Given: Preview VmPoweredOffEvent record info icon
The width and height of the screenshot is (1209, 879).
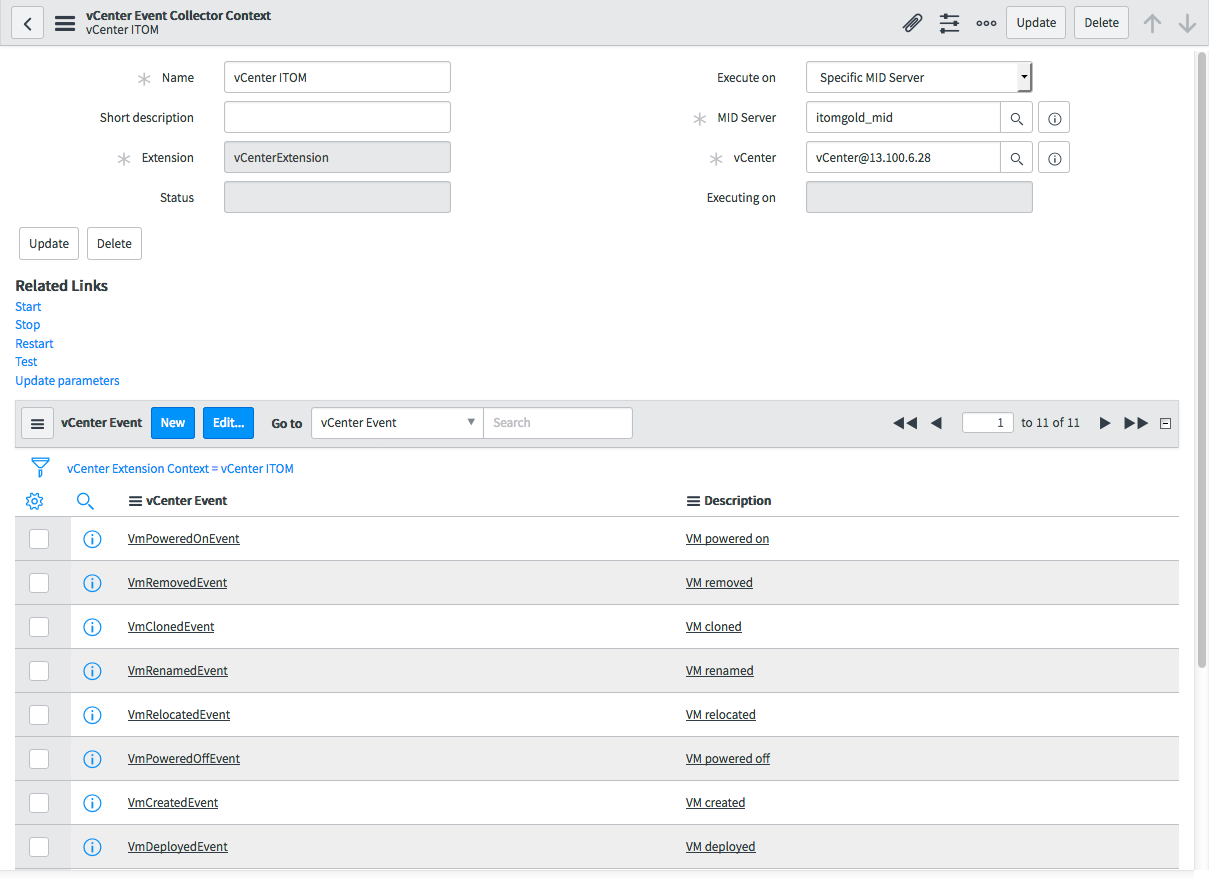Looking at the screenshot, I should [92, 759].
